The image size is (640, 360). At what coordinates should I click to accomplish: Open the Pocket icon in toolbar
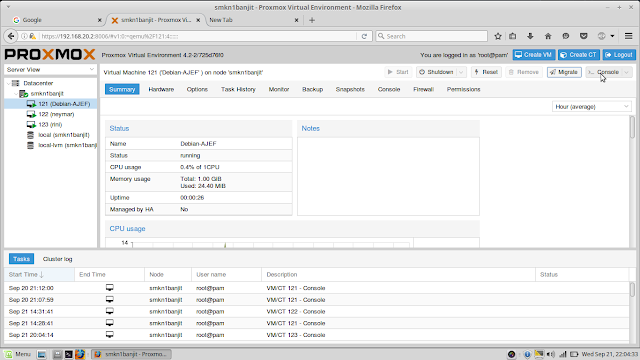click(x=584, y=36)
